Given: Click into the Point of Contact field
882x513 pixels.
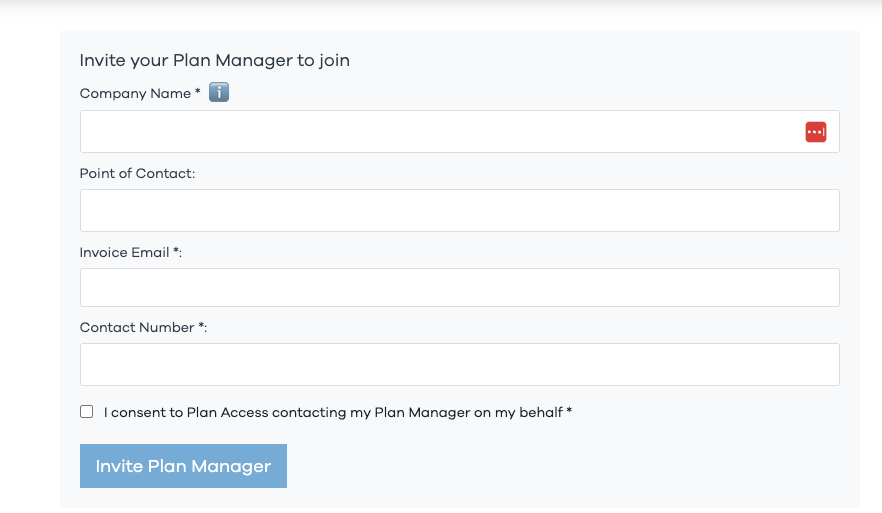Looking at the screenshot, I should pos(459,210).
